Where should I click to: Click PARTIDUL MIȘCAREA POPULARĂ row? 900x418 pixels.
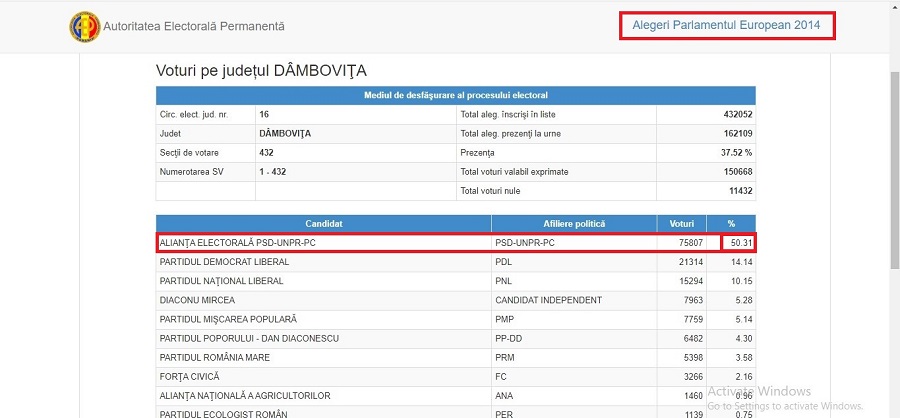click(x=456, y=319)
